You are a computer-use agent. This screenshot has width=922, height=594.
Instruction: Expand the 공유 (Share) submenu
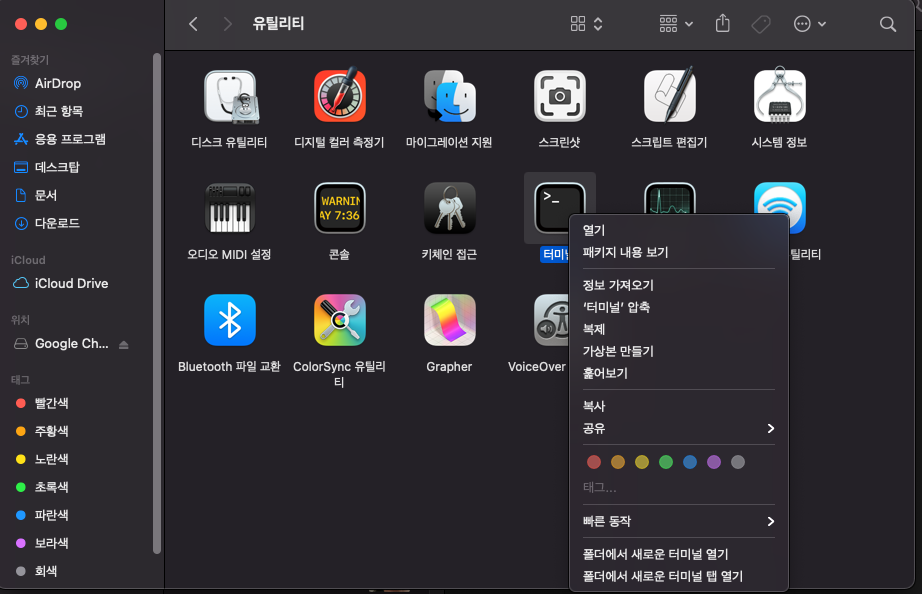(679, 429)
